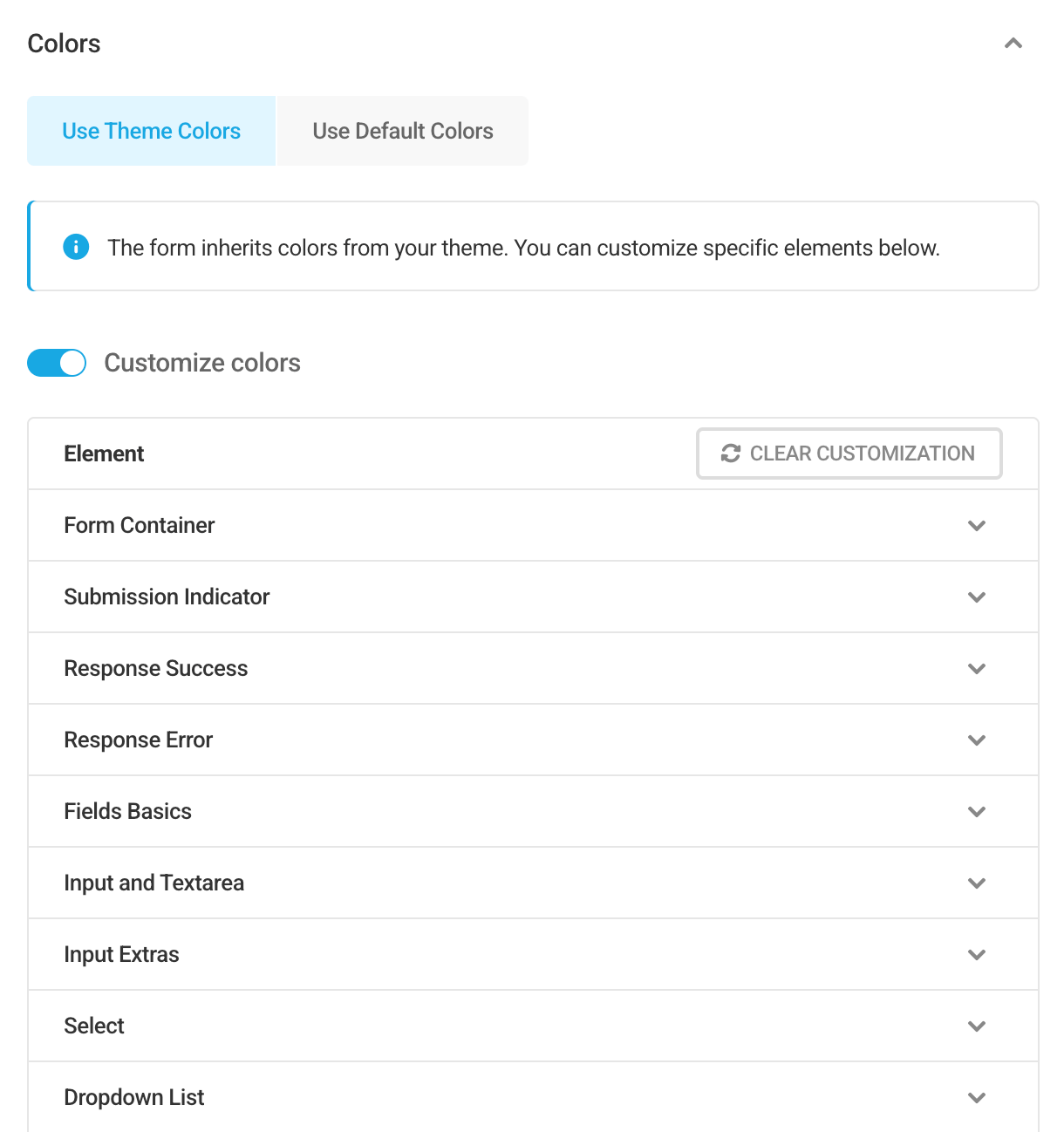Image resolution: width=1064 pixels, height=1132 pixels.
Task: Expand the Response Error chevron
Action: [976, 740]
